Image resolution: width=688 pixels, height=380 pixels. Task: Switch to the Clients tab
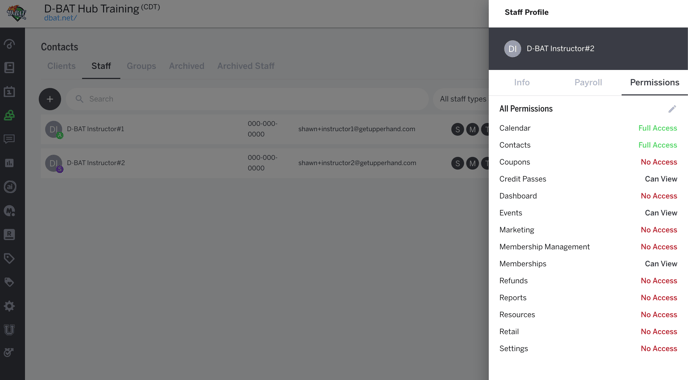(61, 66)
